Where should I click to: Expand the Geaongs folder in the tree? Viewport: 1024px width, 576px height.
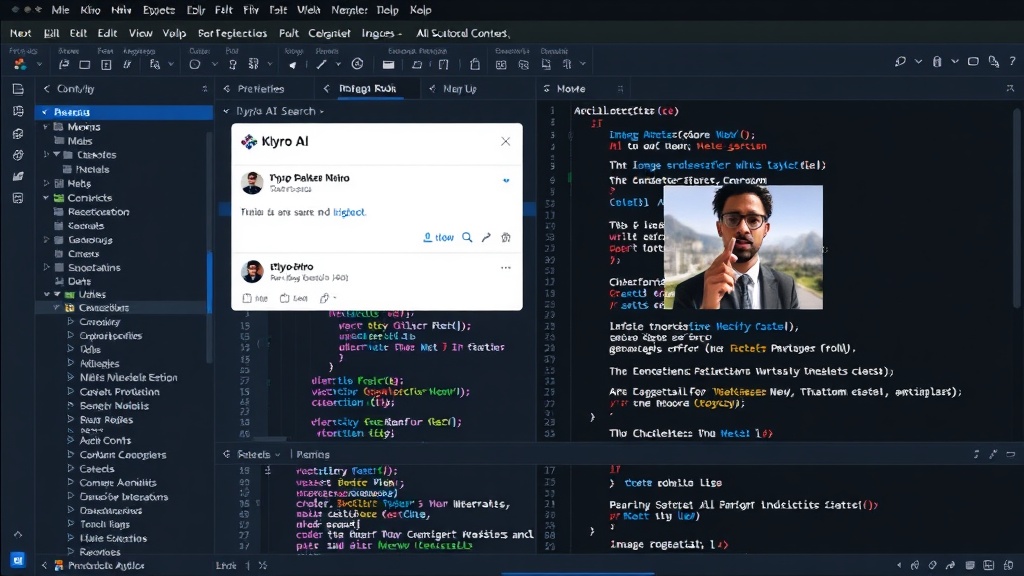(x=46, y=240)
